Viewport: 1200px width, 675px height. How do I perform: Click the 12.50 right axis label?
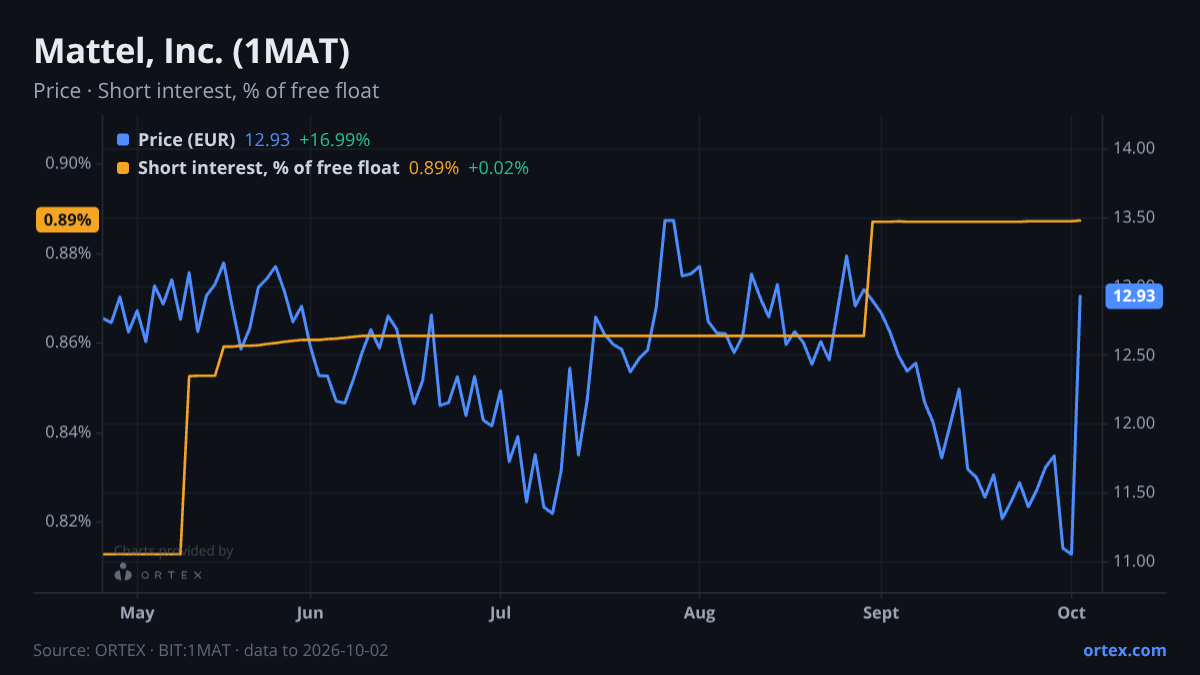pos(1133,355)
